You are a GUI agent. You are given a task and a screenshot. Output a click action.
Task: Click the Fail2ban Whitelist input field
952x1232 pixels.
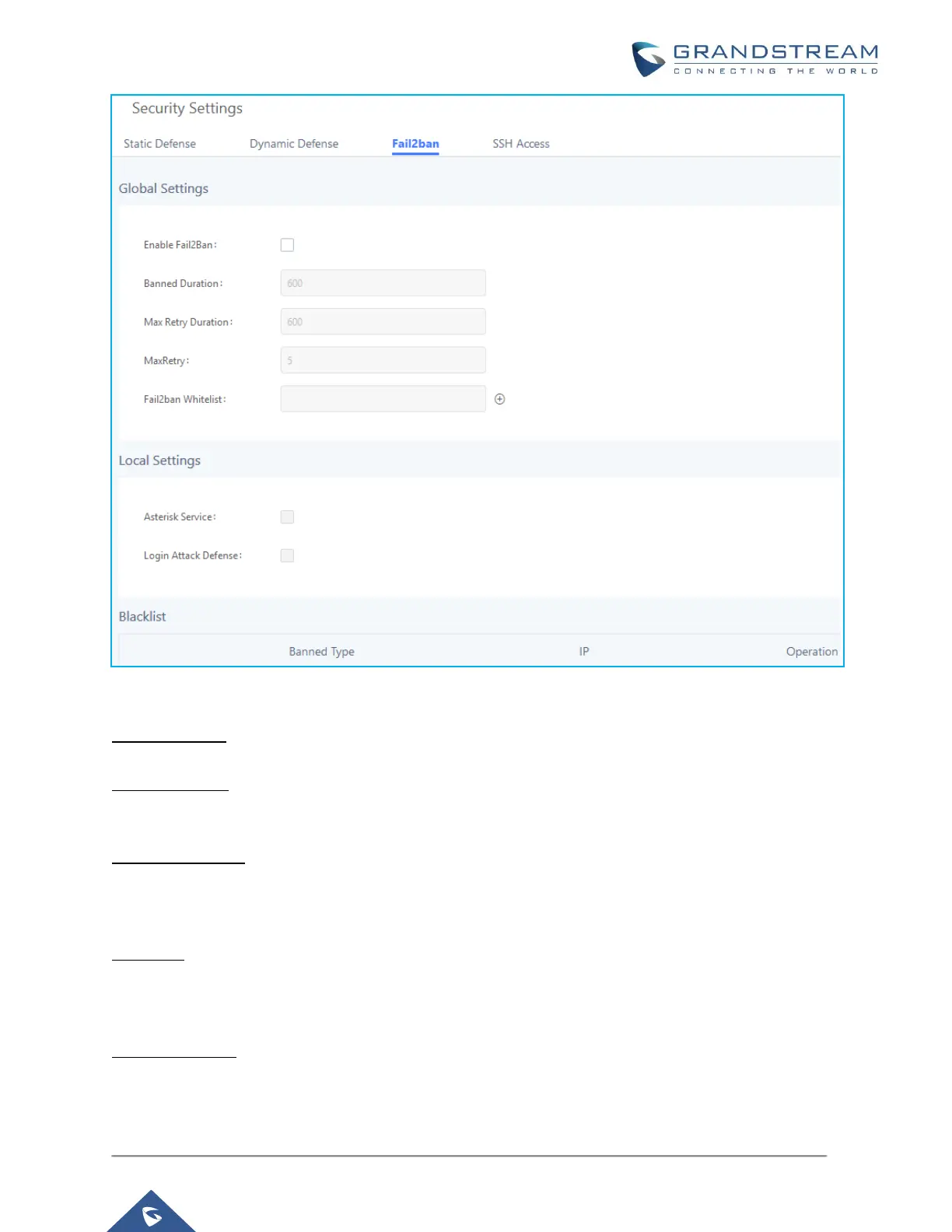[383, 399]
